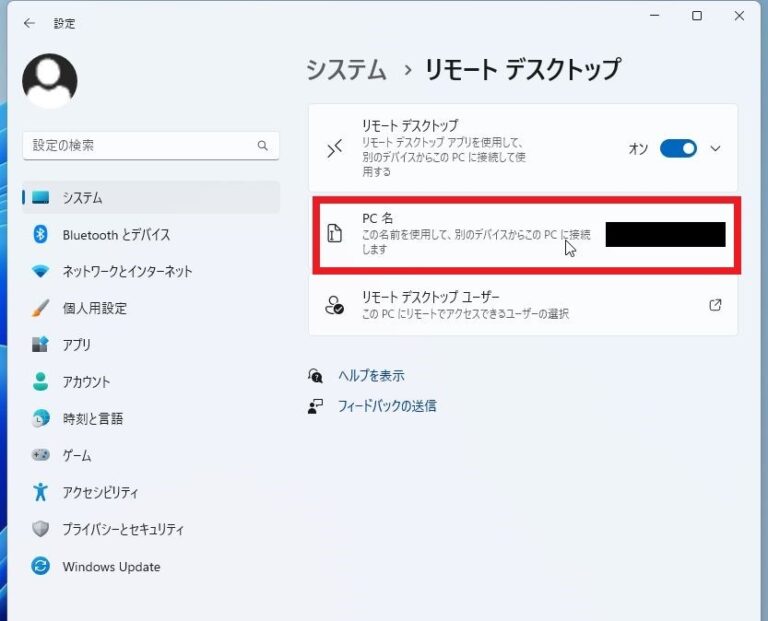Click the 設定の検索 input field
The width and height of the screenshot is (768, 621).
point(140,146)
